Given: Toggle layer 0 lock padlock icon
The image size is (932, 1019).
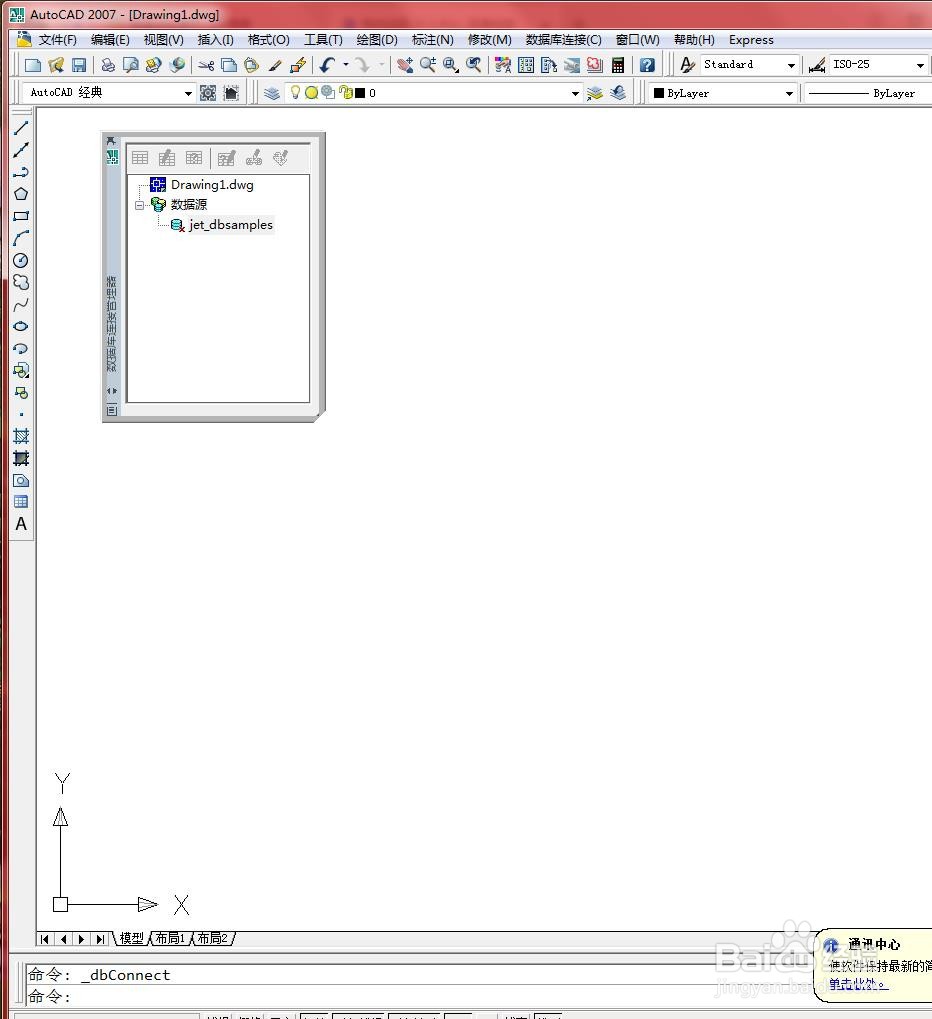Looking at the screenshot, I should pyautogui.click(x=346, y=93).
